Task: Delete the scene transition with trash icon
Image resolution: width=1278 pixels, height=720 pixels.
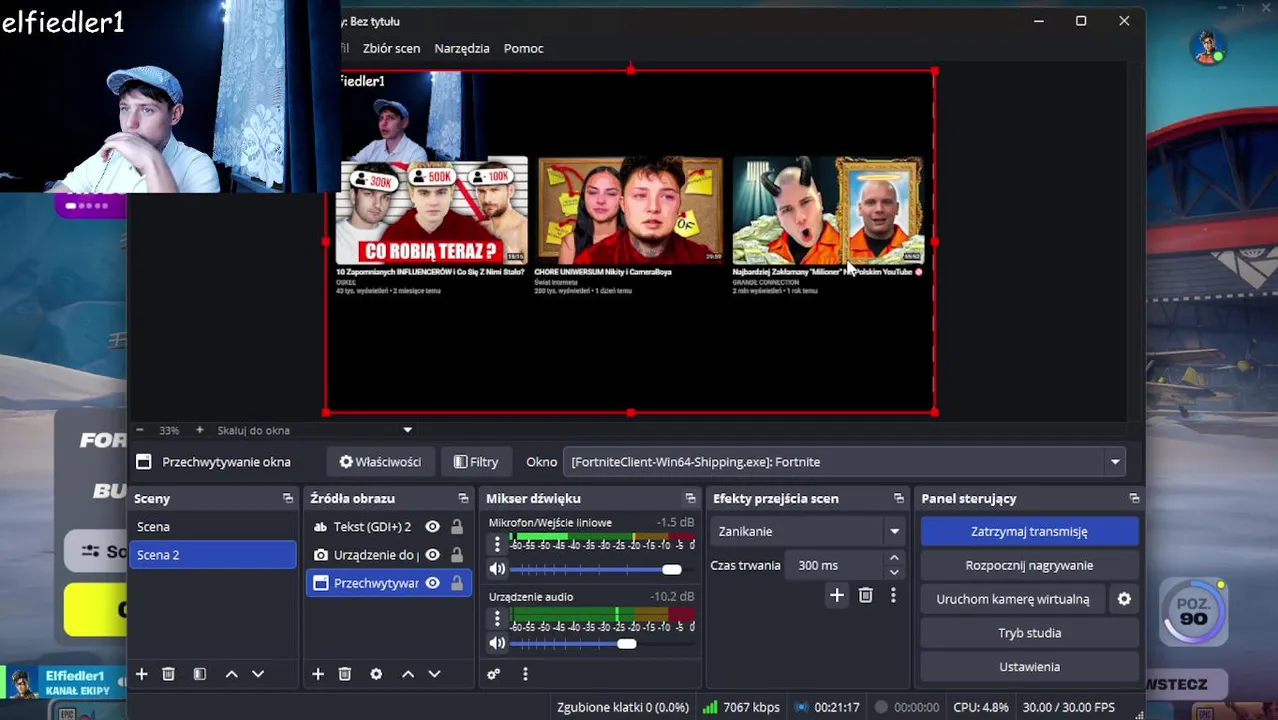Action: [866, 595]
